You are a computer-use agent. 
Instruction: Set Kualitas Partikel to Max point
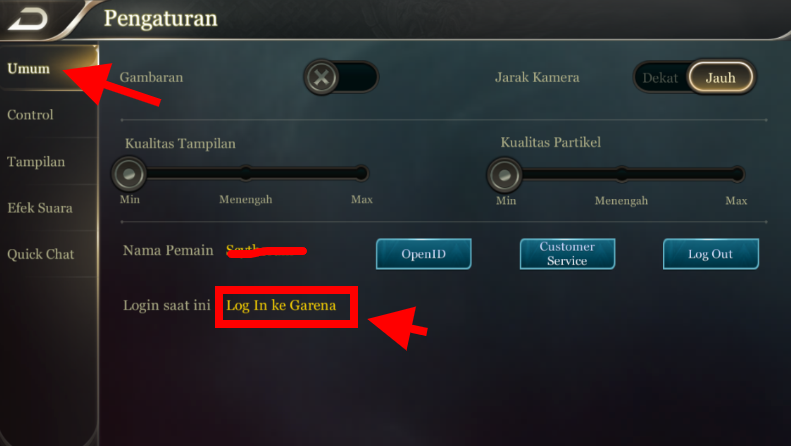[737, 175]
